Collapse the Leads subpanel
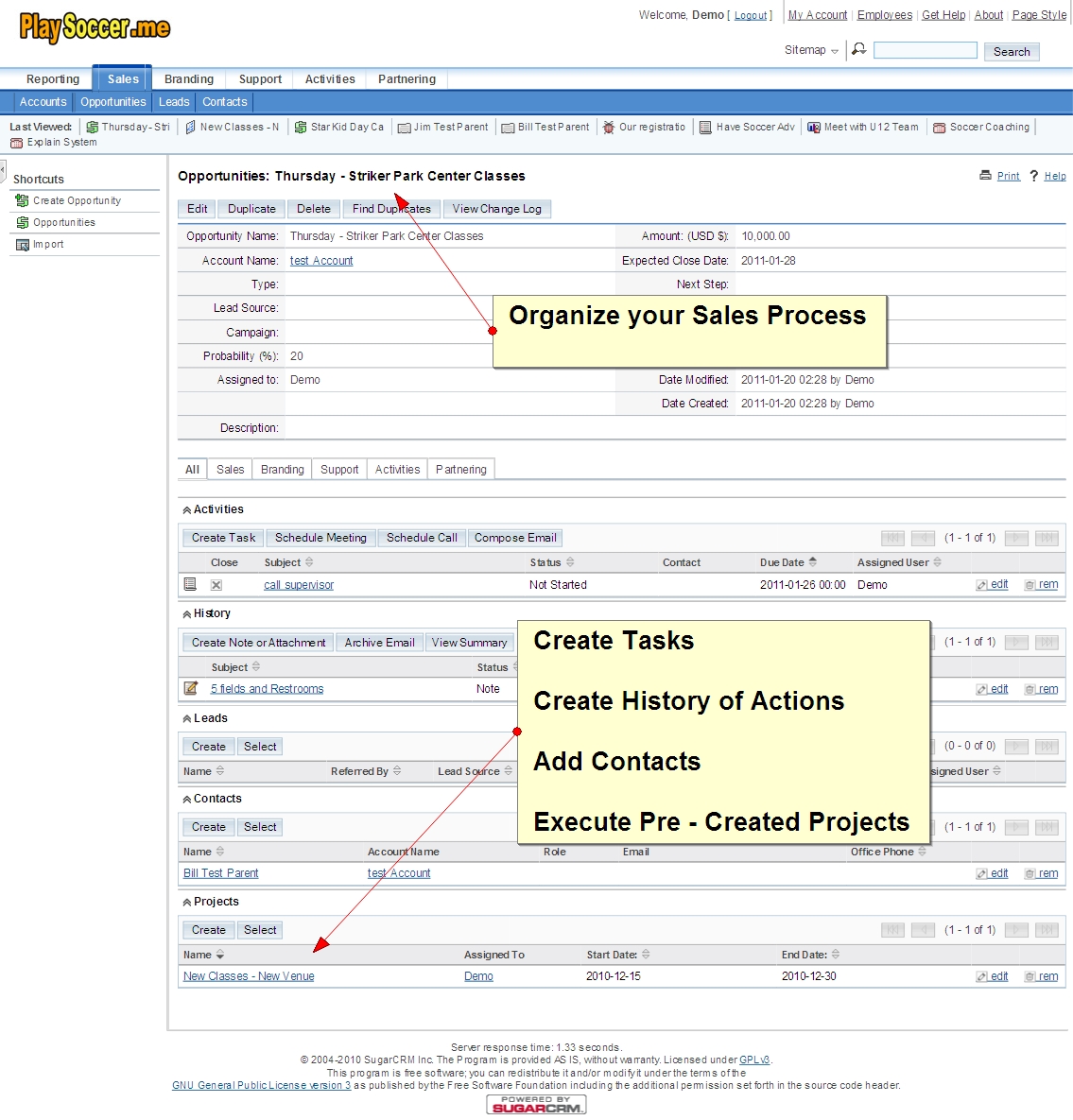 pos(187,718)
